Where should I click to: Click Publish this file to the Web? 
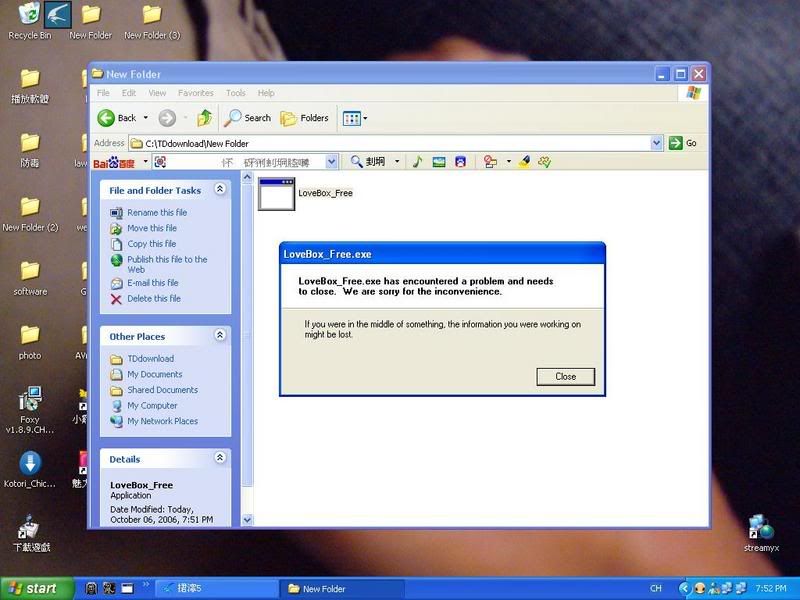167,264
